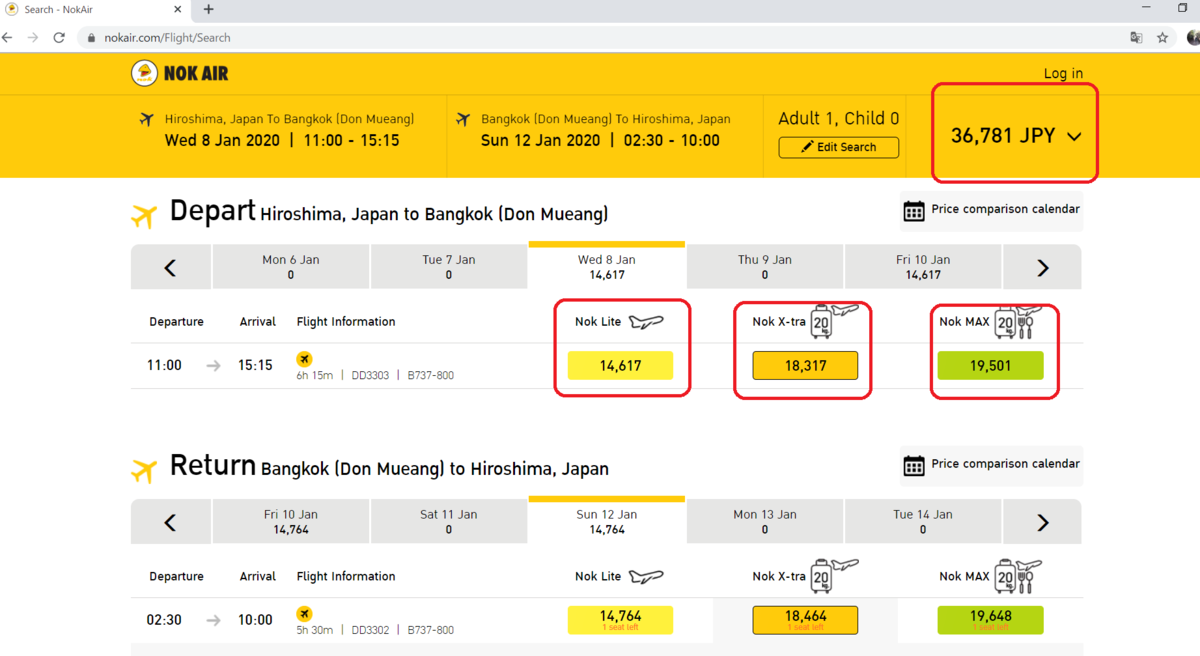Close the Search - NokAir tab
1200x656 pixels.
click(179, 9)
